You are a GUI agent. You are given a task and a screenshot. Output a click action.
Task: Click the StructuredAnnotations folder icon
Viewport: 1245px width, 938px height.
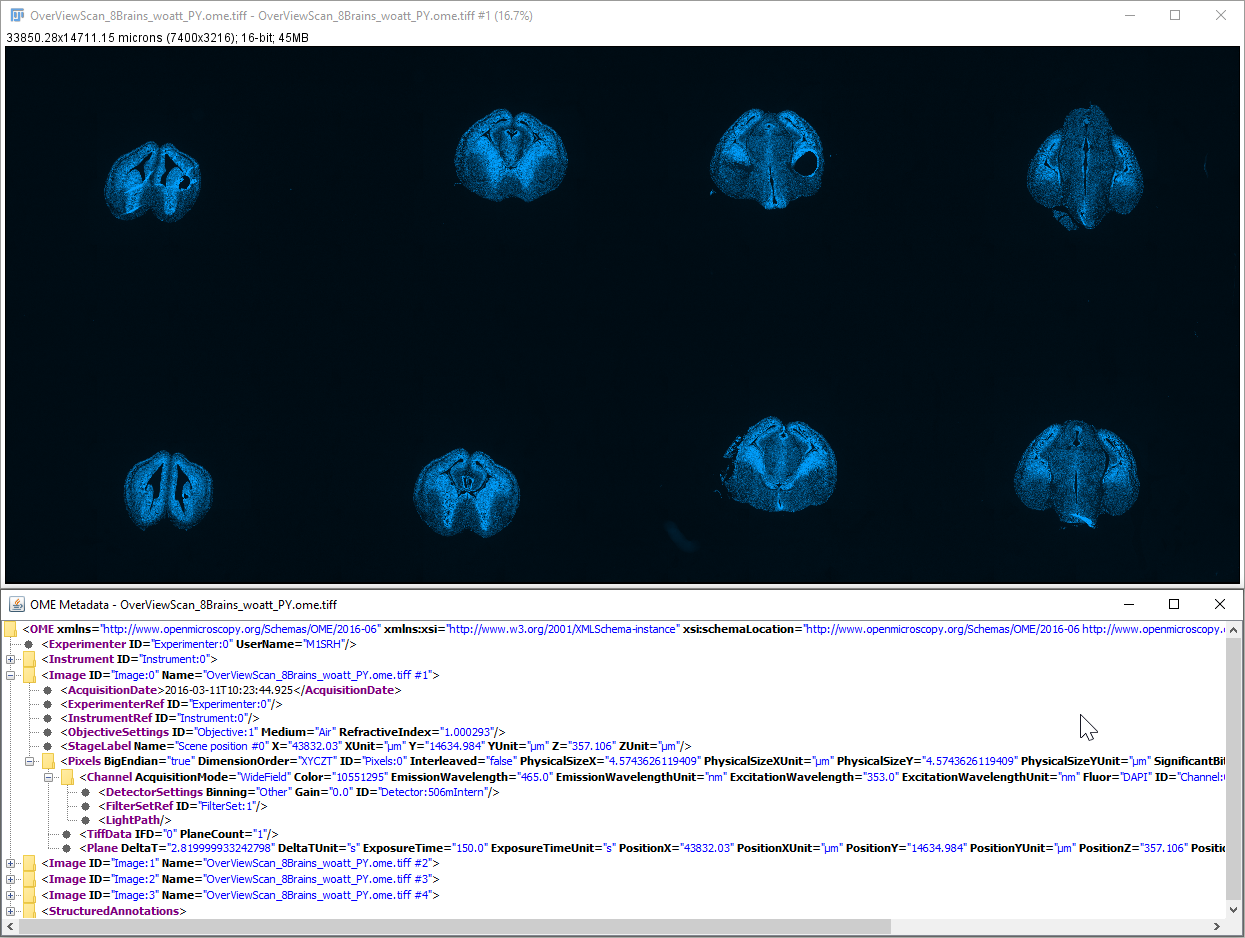tap(29, 911)
